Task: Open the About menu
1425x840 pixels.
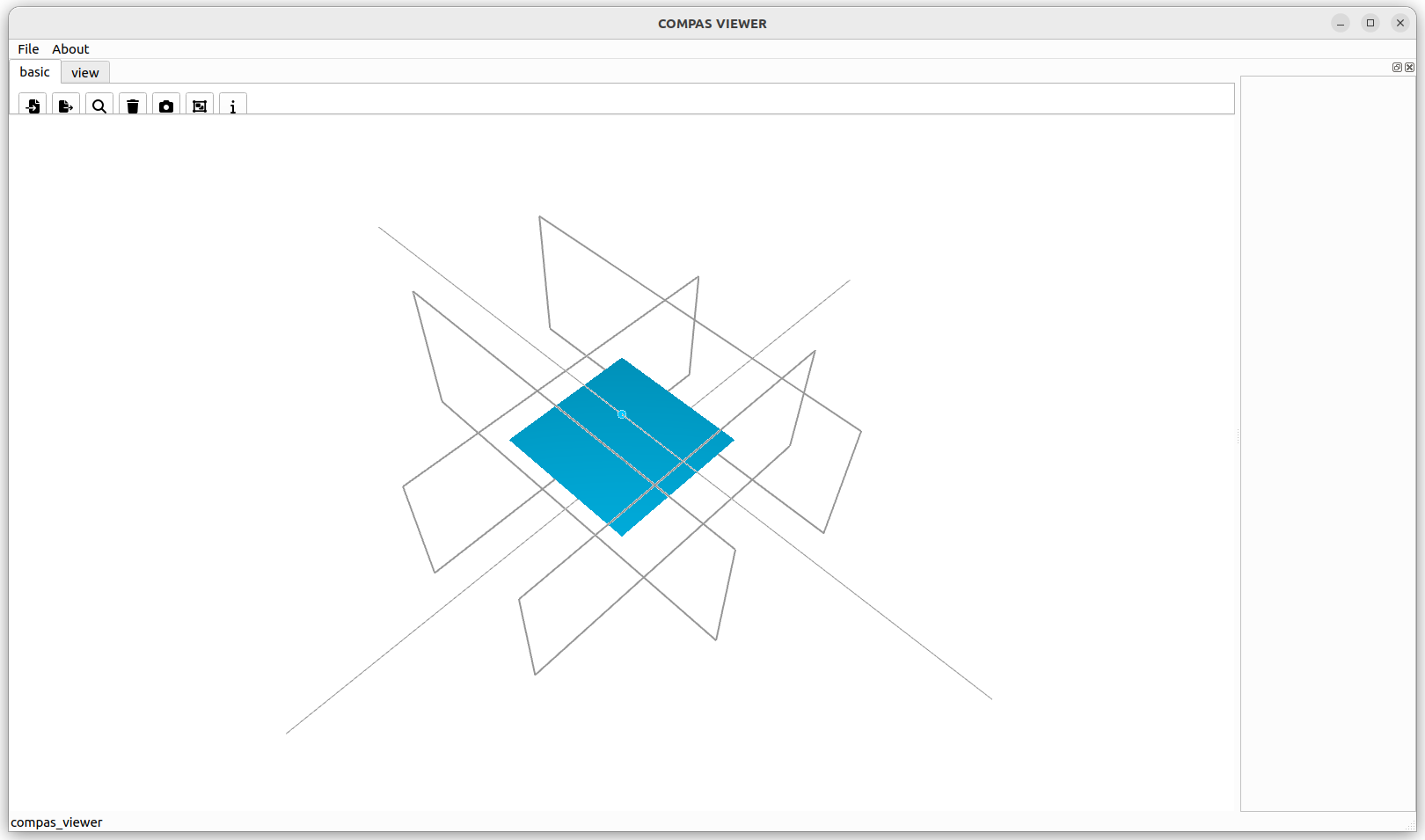Action: [70, 49]
